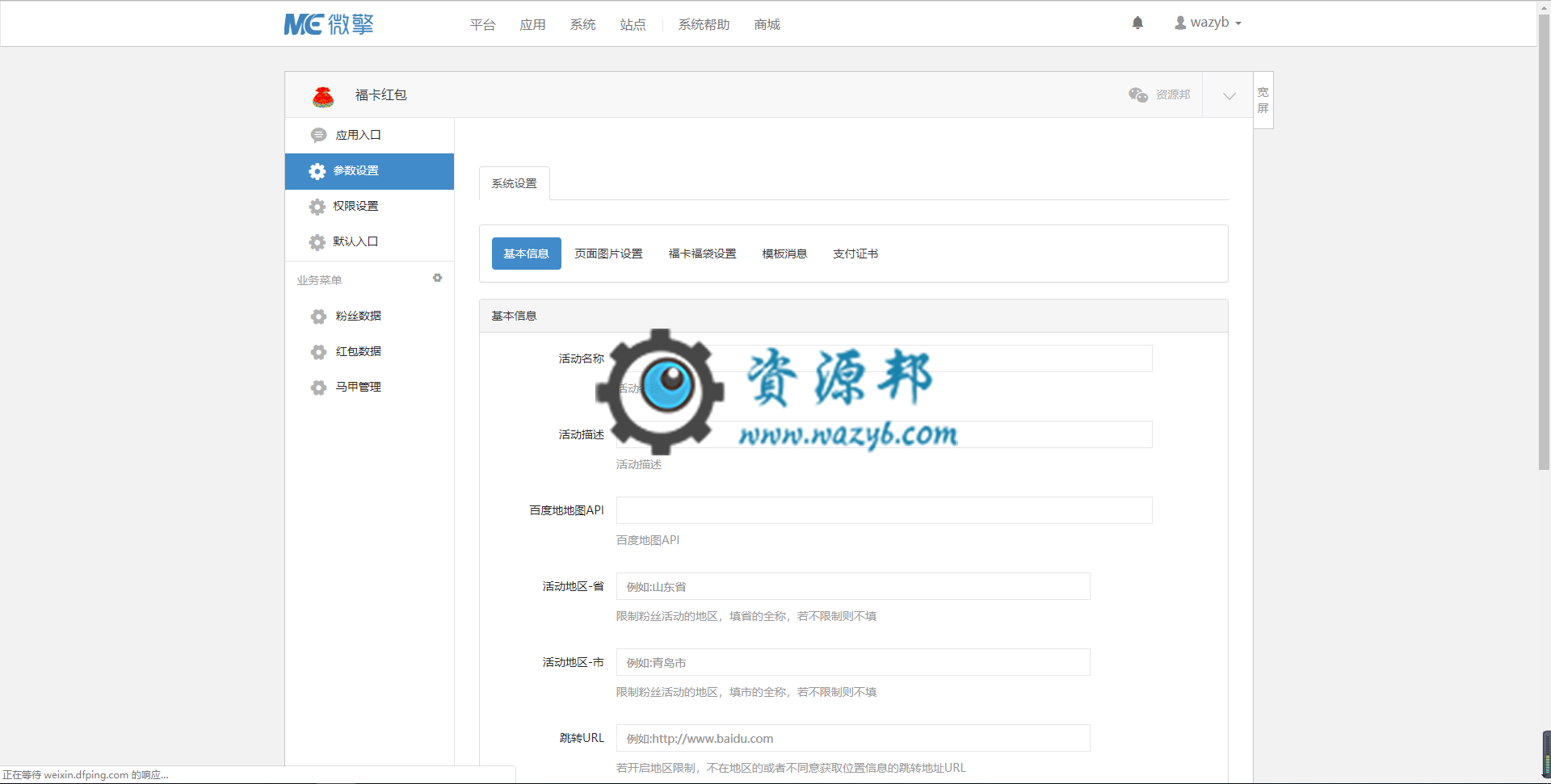Expand the account chevron dropdown
Viewport: 1551px width, 784px height.
coord(1229,95)
